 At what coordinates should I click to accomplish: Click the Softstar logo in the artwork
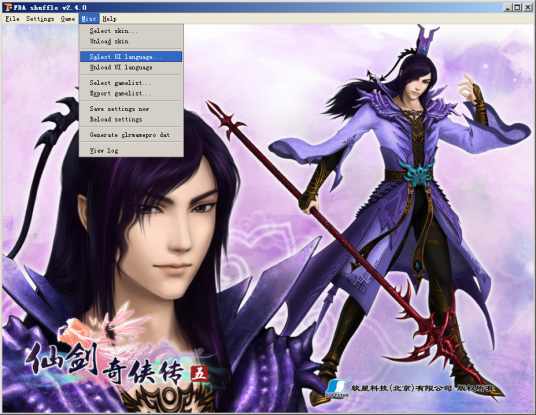coord(338,388)
